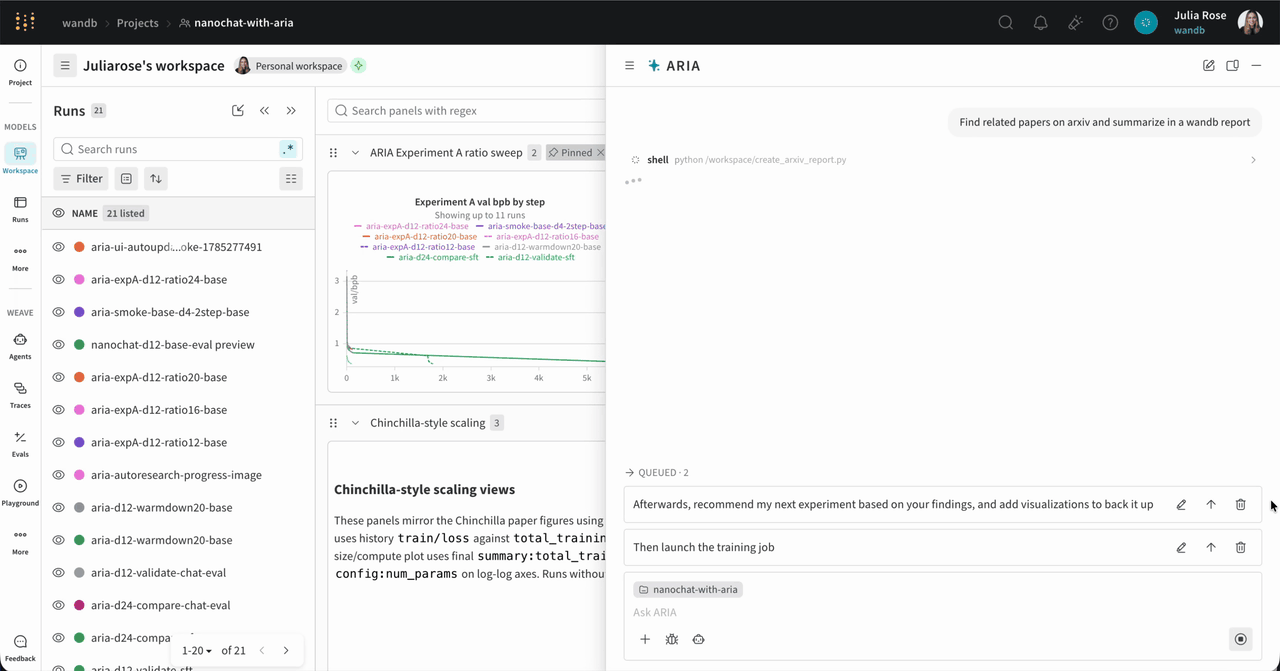The width and height of the screenshot is (1280, 671).
Task: Focus the Search panels with regex field
Action: [x=466, y=111]
